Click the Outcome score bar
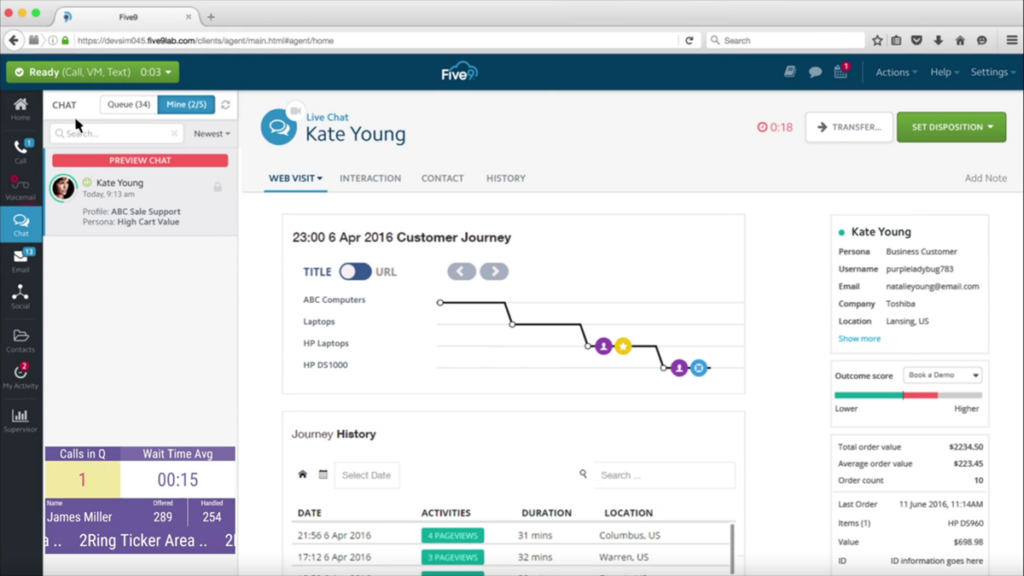1024x576 pixels. [908, 395]
